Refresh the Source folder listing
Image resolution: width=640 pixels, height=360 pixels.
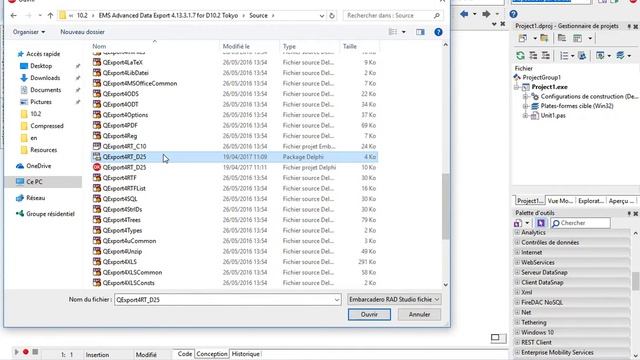(x=332, y=16)
